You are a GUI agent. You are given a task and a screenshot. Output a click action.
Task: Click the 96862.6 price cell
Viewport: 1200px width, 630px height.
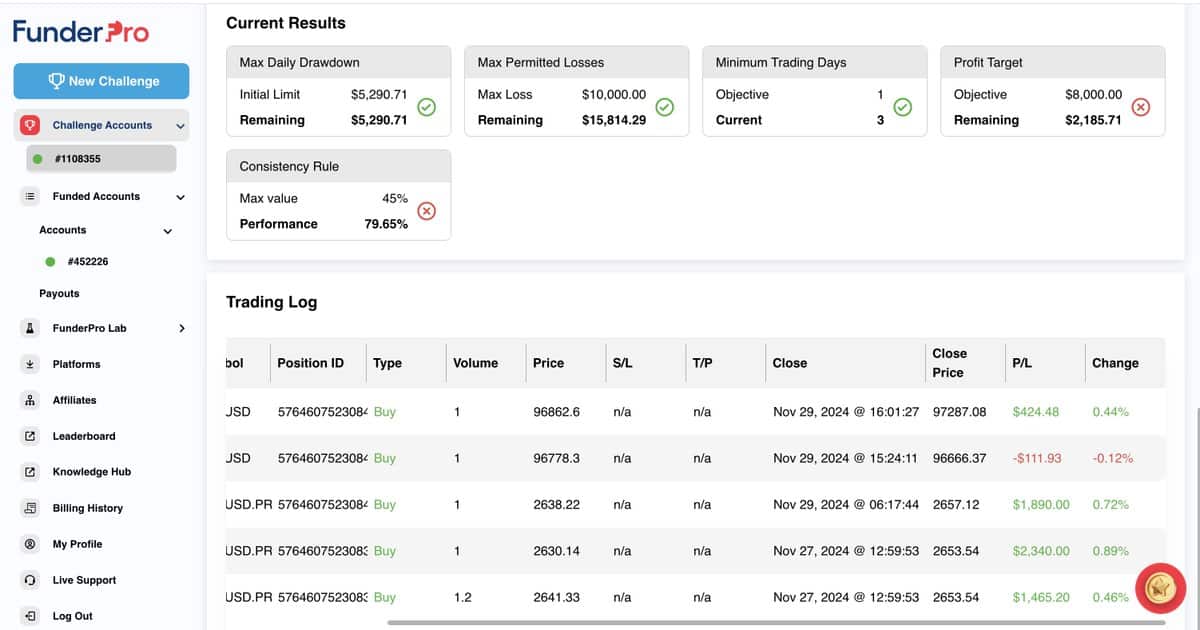[557, 412]
